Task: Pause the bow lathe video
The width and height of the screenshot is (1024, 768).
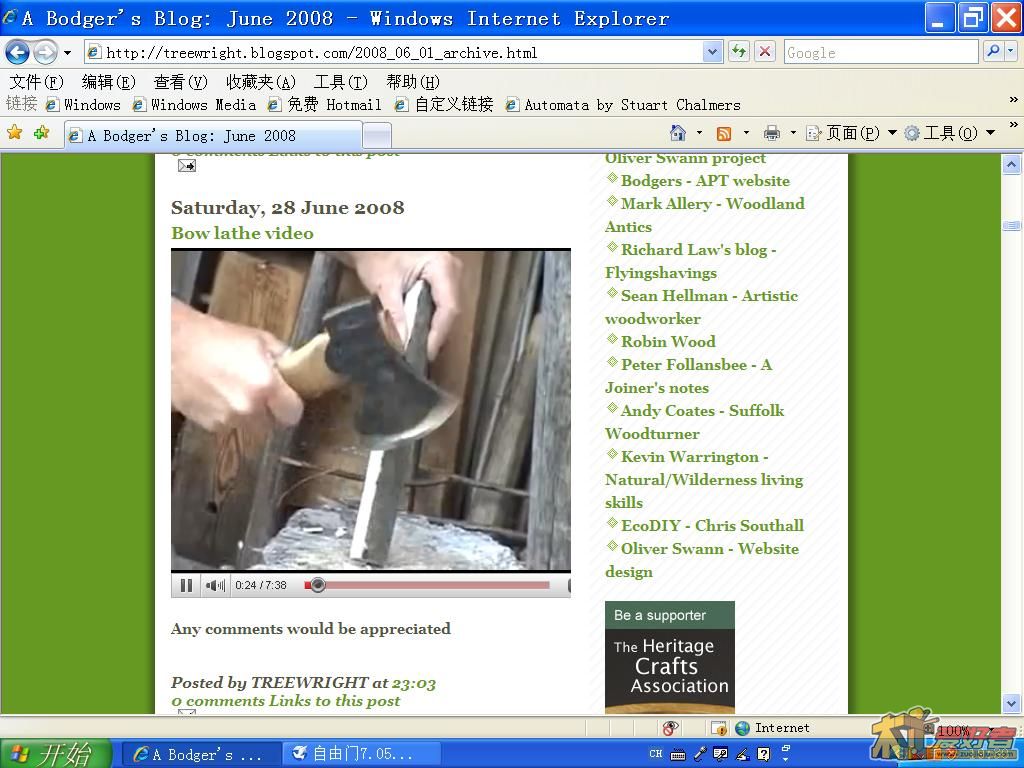Action: (186, 585)
